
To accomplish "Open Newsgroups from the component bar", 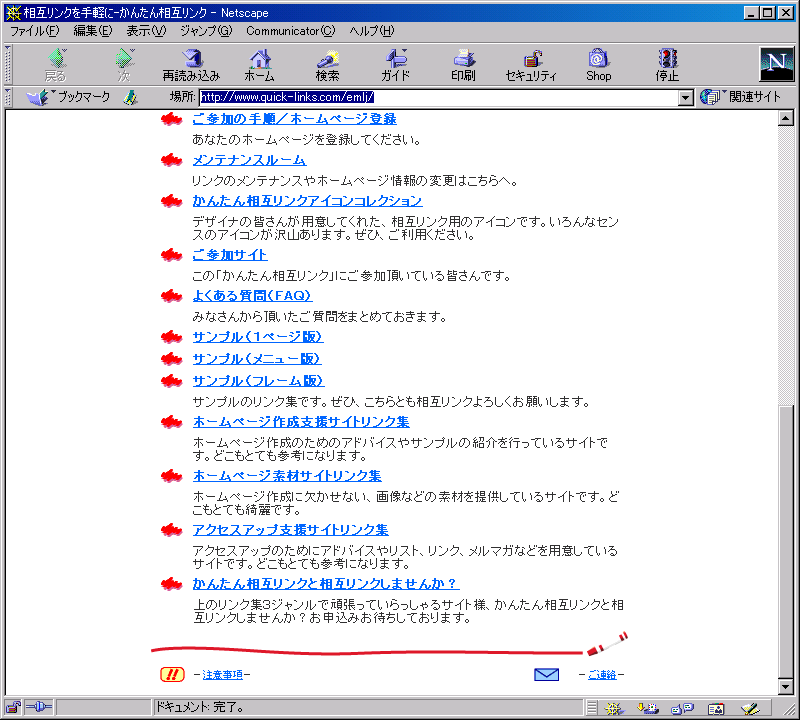I will (682, 708).
